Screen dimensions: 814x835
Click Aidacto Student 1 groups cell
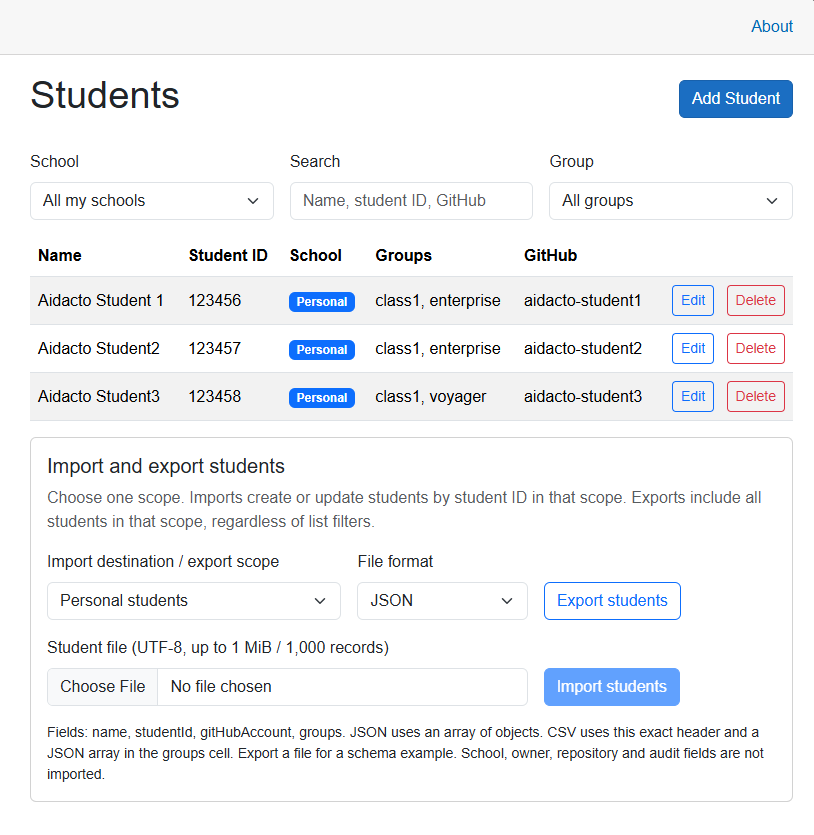pyautogui.click(x=438, y=301)
